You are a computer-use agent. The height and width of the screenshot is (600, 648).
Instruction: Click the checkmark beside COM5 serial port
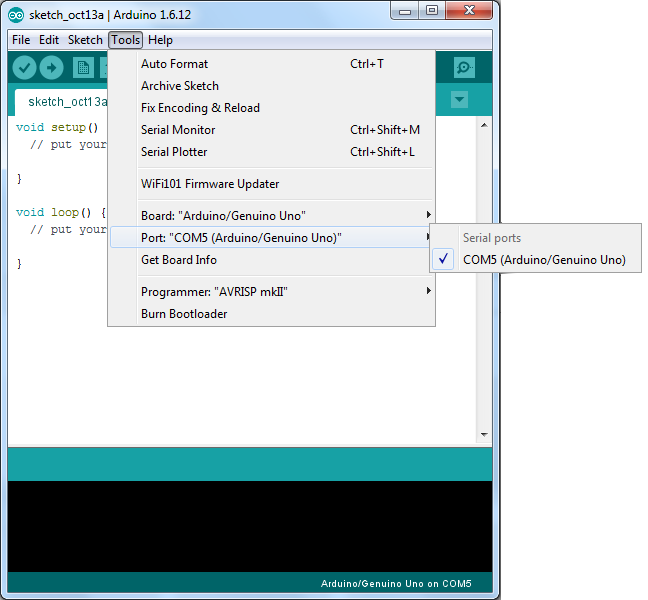click(443, 259)
